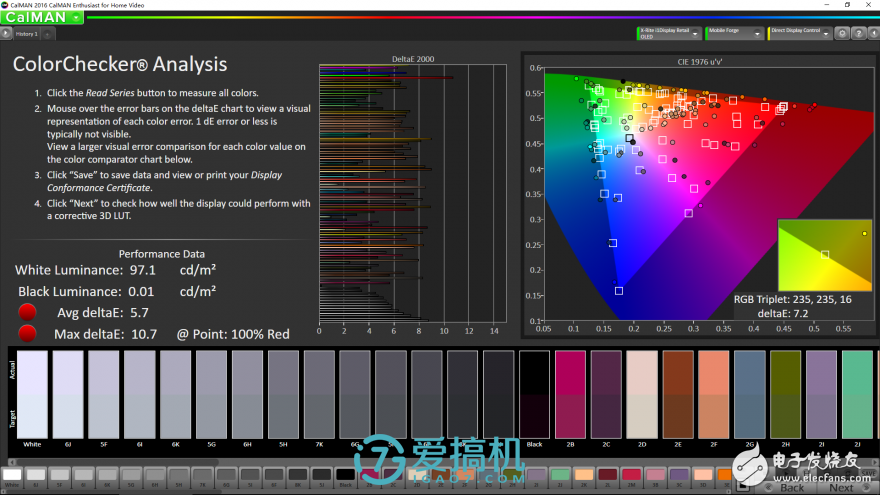The image size is (880, 495).
Task: Click the white patch in bottom strip
Action: tap(12, 475)
